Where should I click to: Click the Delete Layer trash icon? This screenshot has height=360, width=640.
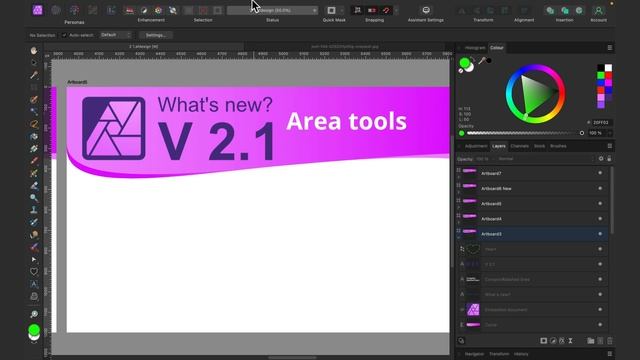tap(609, 340)
